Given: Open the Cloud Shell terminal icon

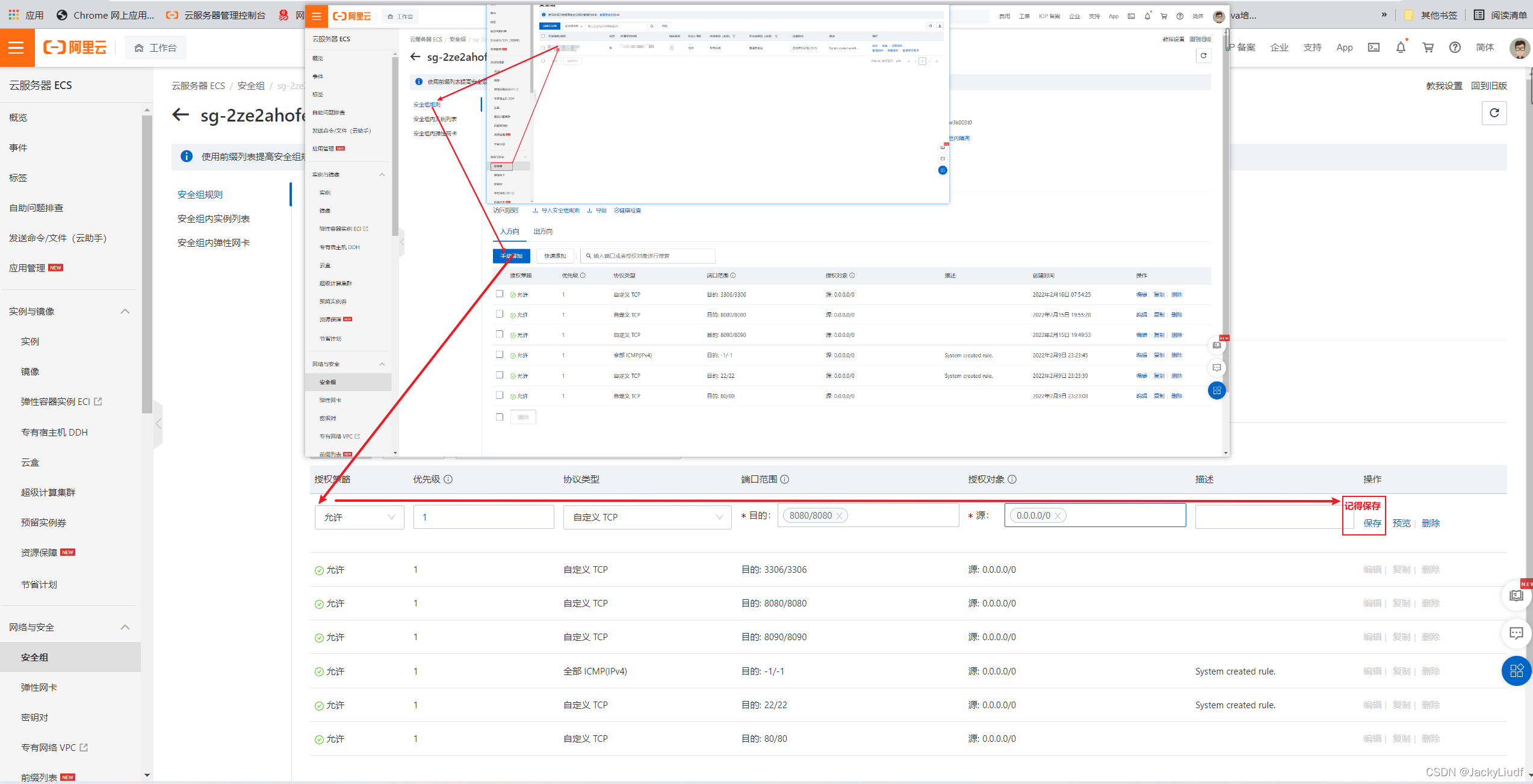Looking at the screenshot, I should click(x=1374, y=48).
